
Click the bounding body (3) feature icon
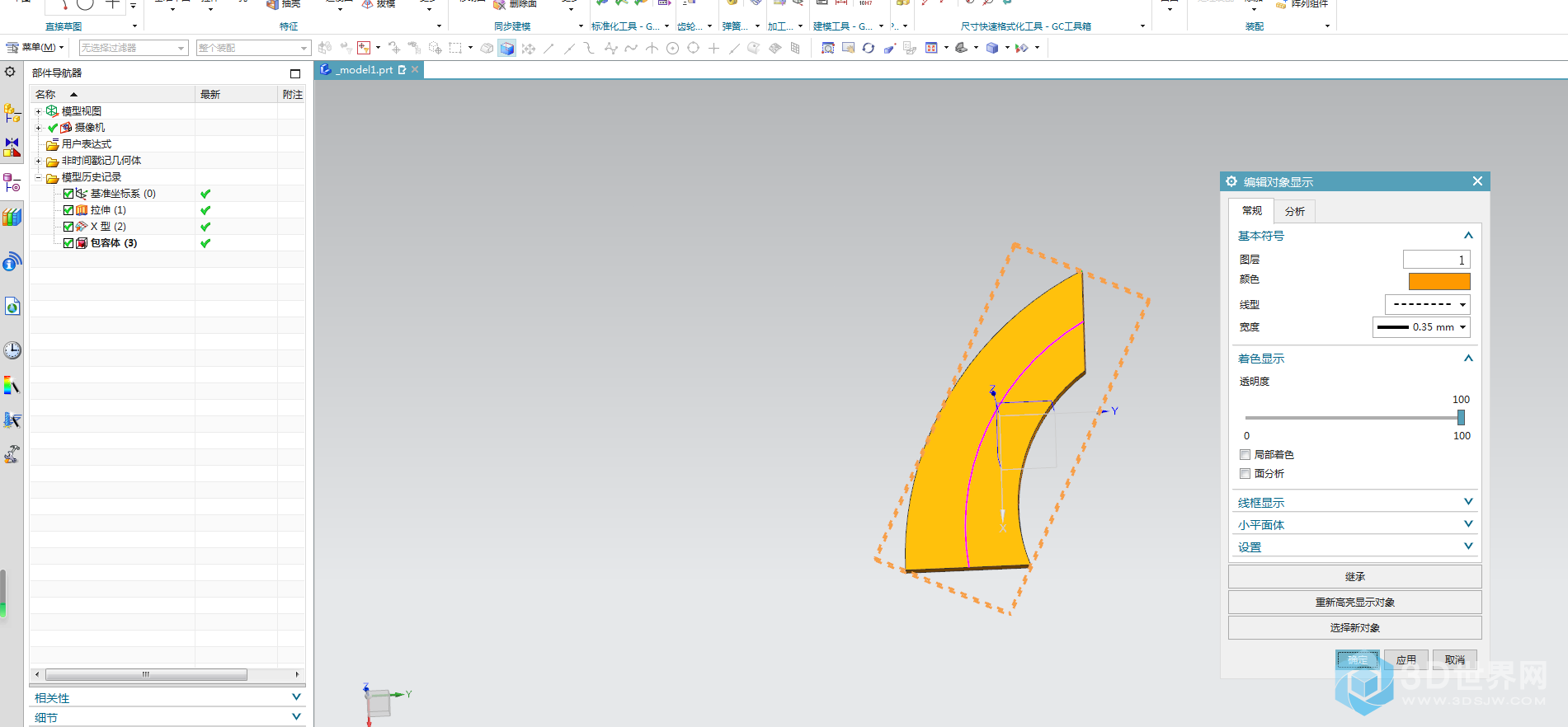coord(82,243)
